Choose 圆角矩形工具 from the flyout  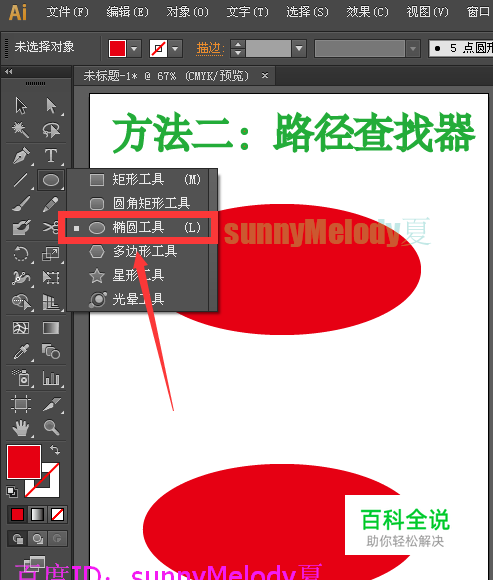point(138,203)
